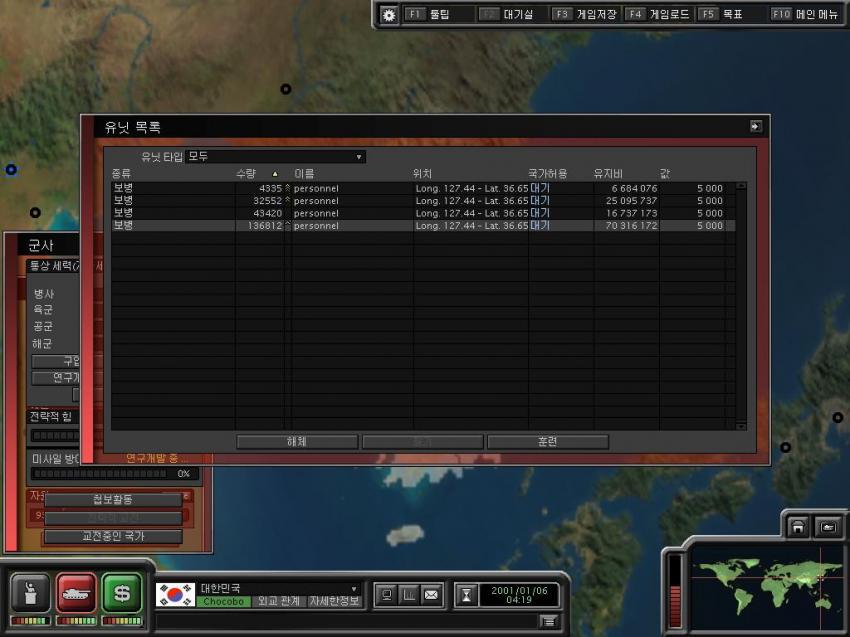
Task: Open the chat log list icon
Action: point(549,621)
